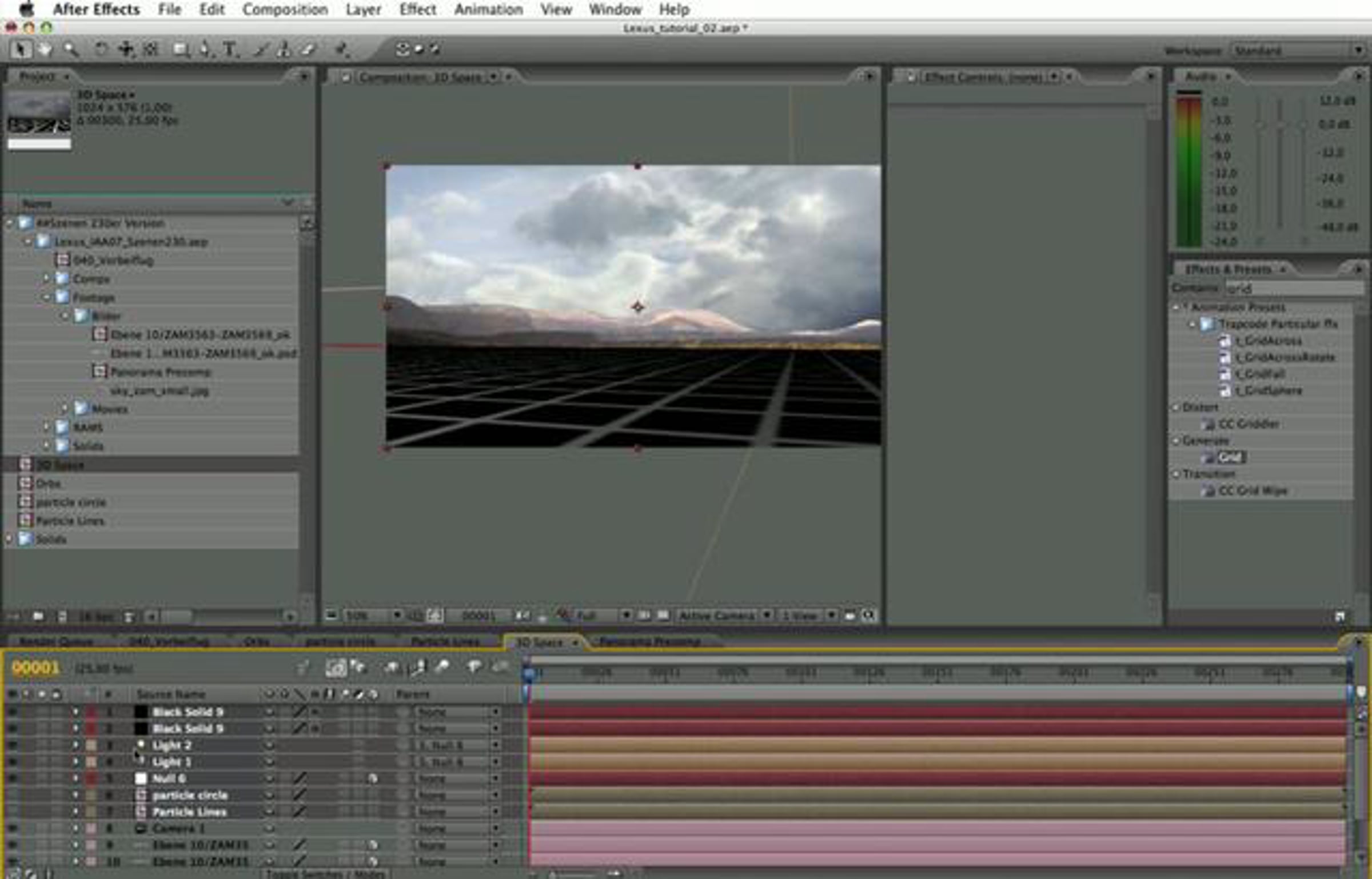
Task: Click the current time 00001 display
Action: coord(35,668)
